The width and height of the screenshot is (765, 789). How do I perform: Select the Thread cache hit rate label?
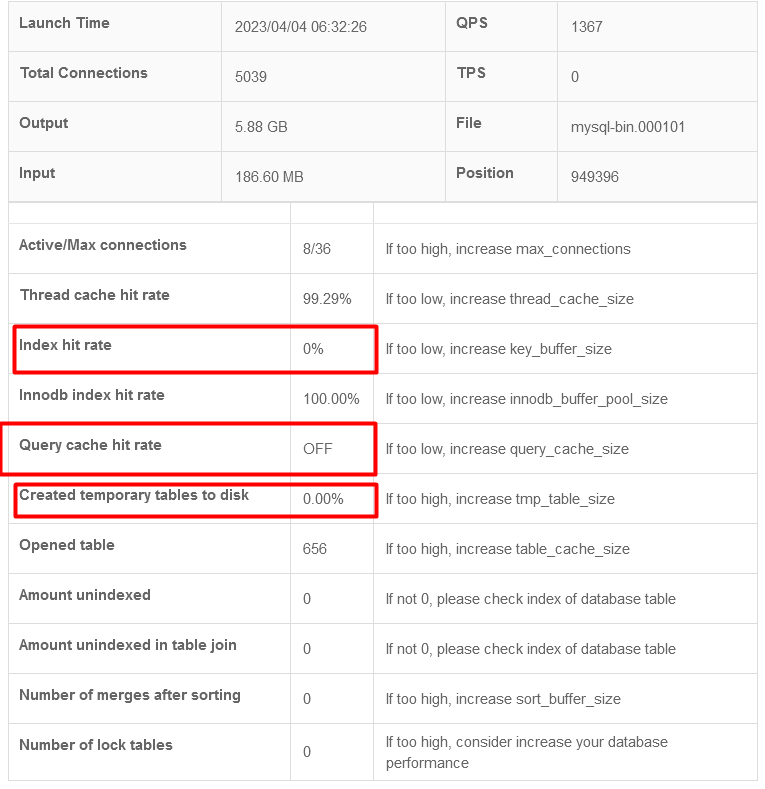coord(94,295)
